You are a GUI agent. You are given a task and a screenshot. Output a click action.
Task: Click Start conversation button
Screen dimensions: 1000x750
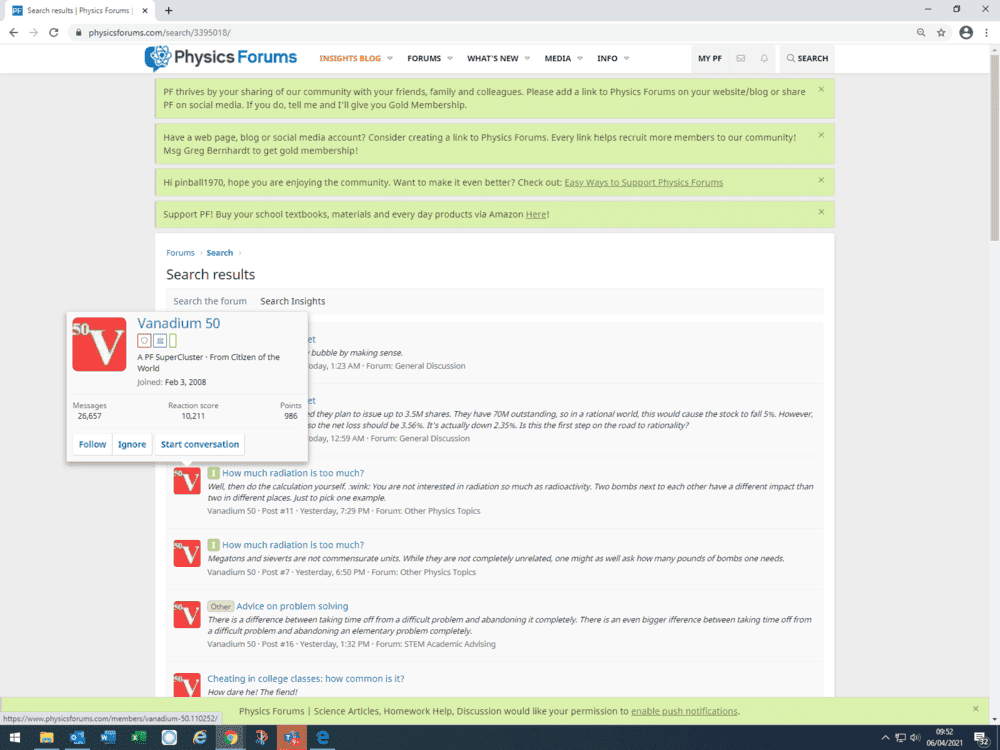click(200, 444)
